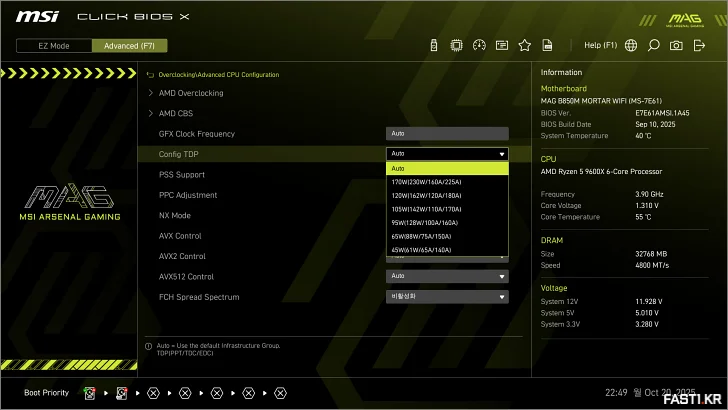728x410 pixels.
Task: Click BIOS version E7E61AMSI.1A45
Action: tap(662, 113)
